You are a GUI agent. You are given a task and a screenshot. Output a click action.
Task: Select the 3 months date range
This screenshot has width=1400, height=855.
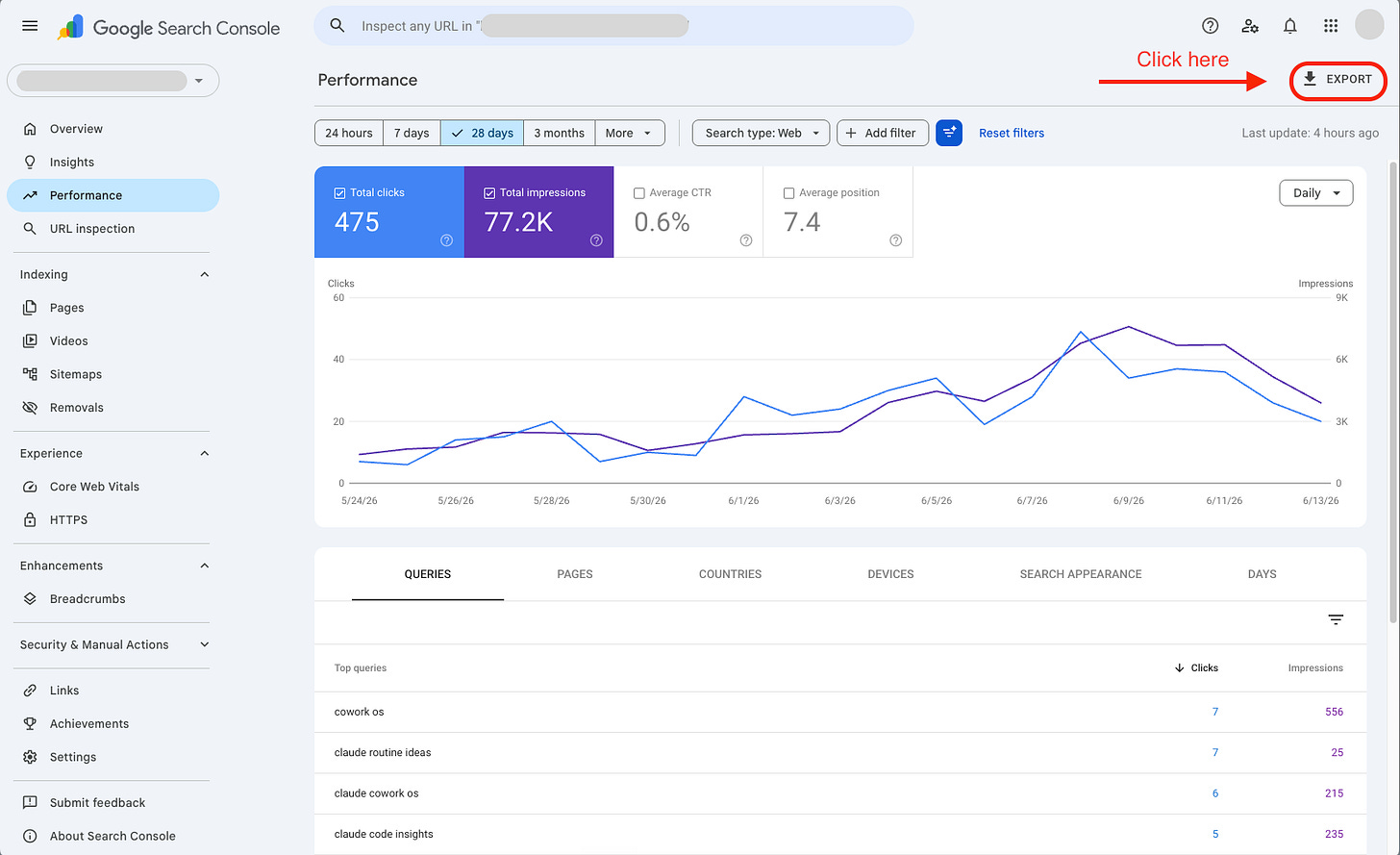[559, 133]
